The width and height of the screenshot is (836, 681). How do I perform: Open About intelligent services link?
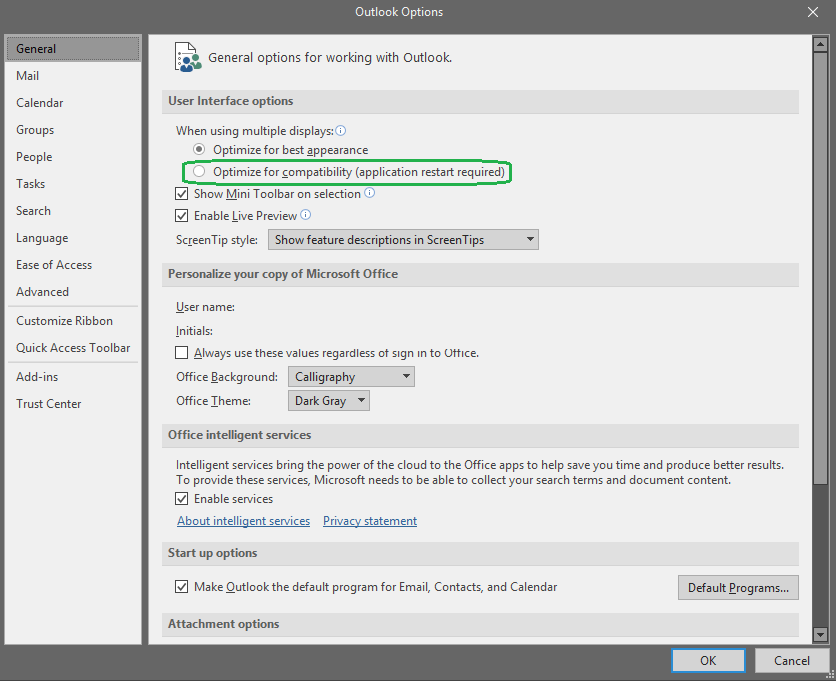pos(244,520)
